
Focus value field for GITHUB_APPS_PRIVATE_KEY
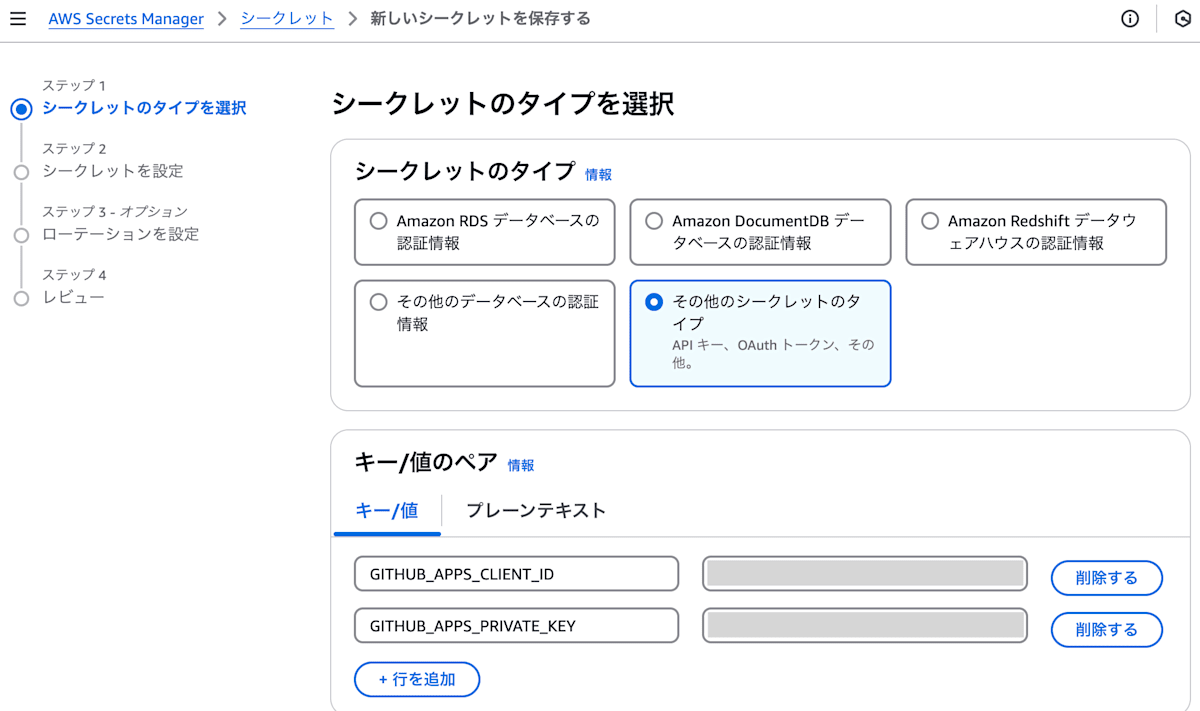coord(865,626)
